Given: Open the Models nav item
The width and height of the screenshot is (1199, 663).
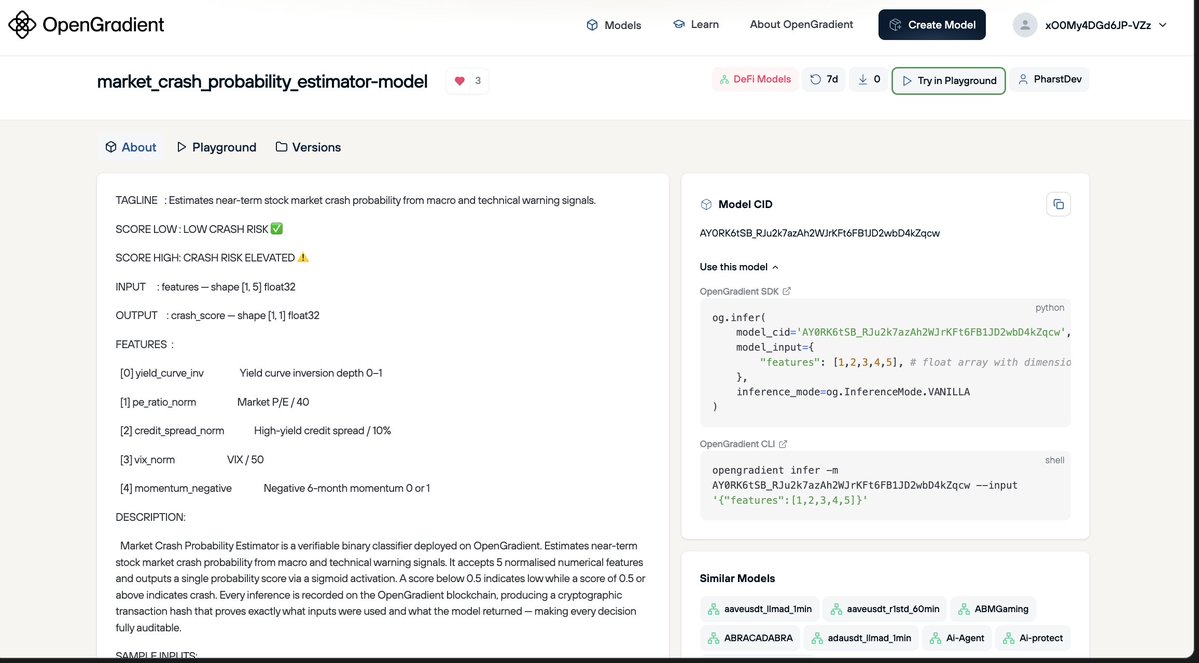Looking at the screenshot, I should (613, 24).
